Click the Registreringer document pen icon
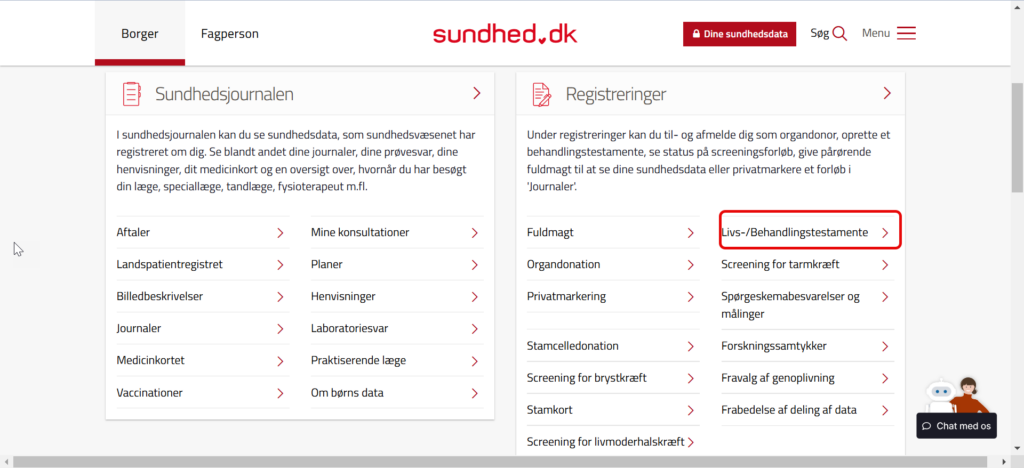The height and width of the screenshot is (468, 1024). pos(541,94)
